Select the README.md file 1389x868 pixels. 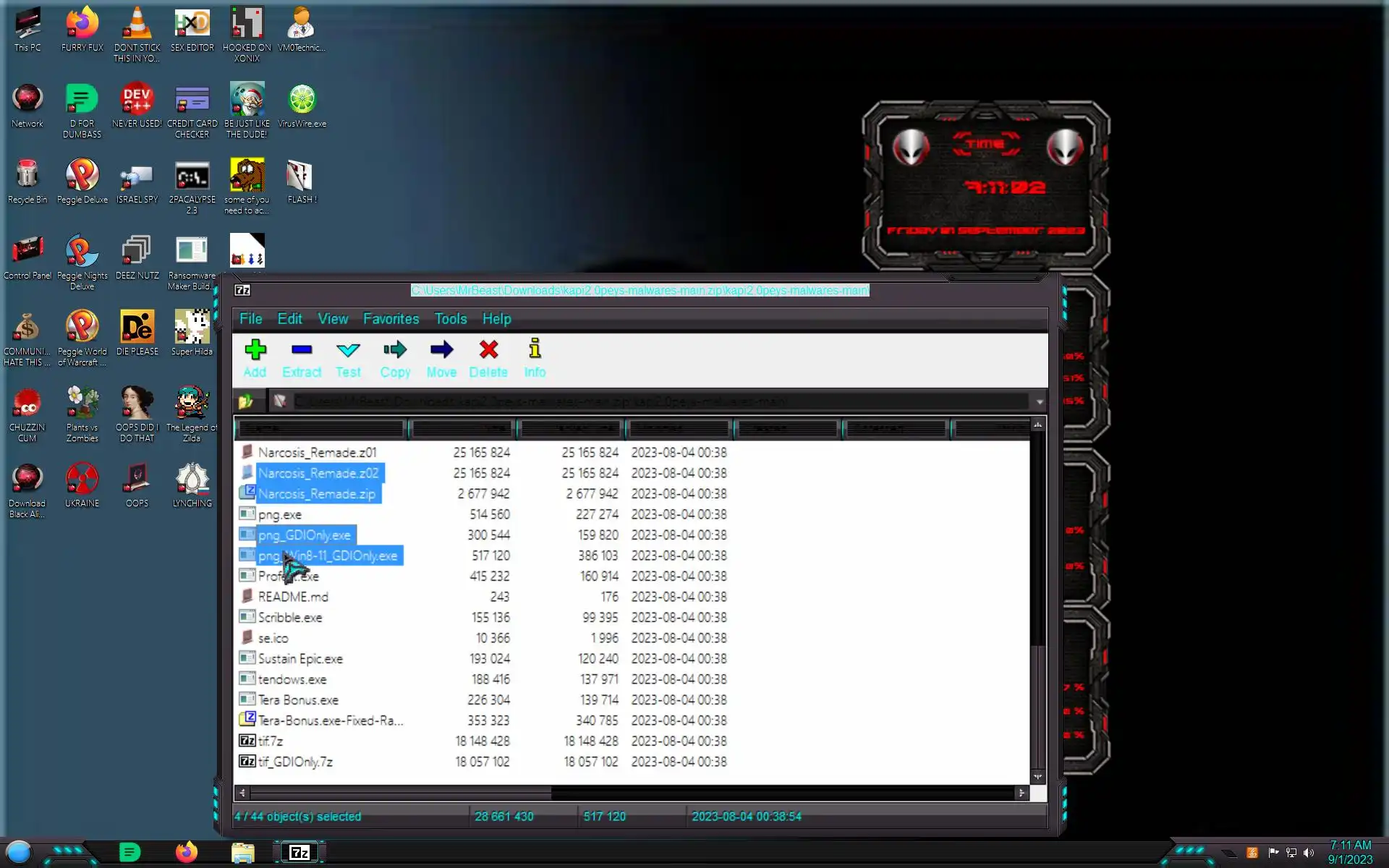tap(293, 597)
